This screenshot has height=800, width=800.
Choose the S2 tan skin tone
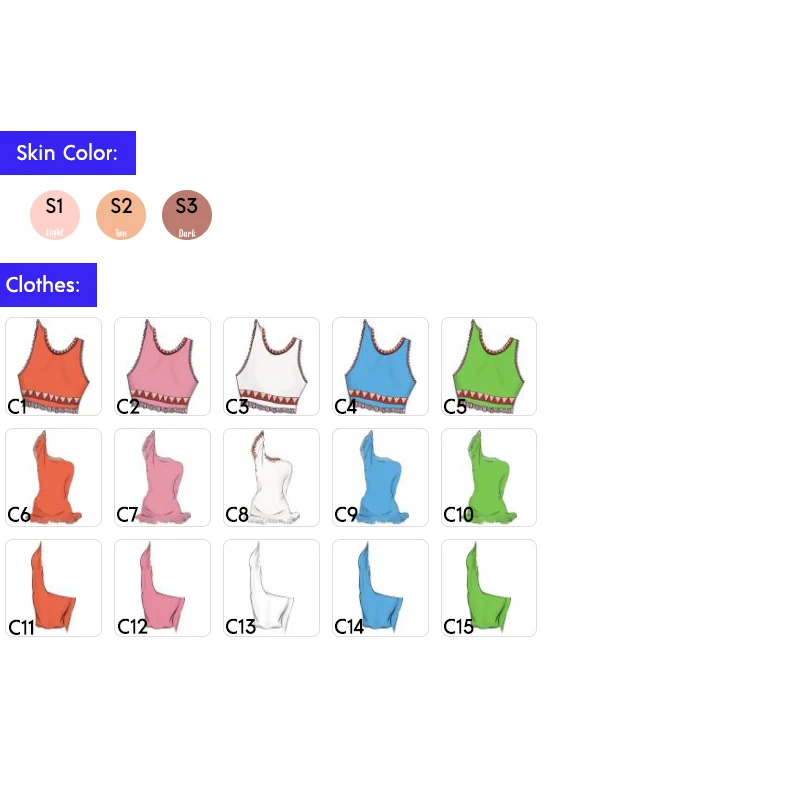tap(121, 215)
